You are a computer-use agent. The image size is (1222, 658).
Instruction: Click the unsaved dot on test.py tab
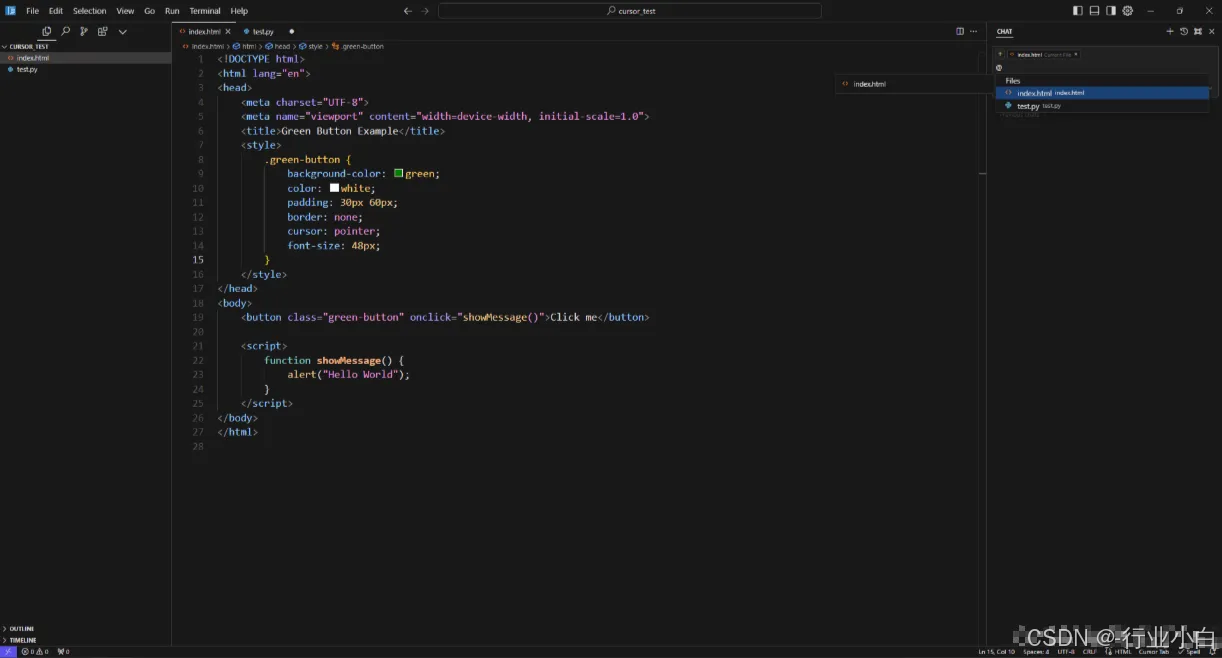[292, 31]
